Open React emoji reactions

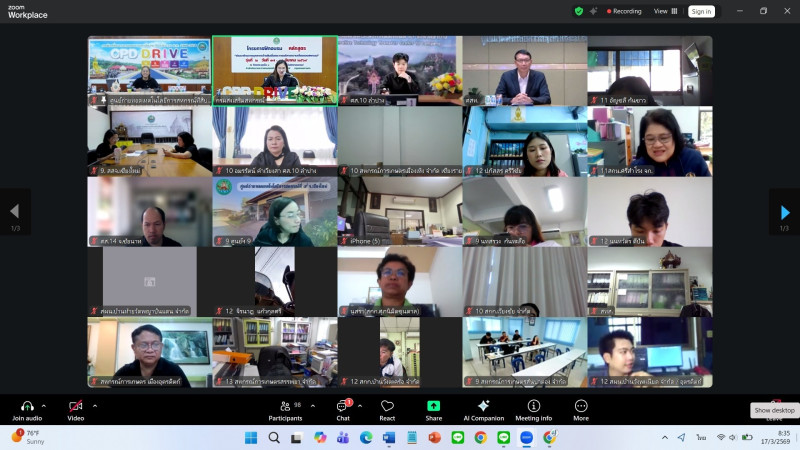(x=387, y=406)
